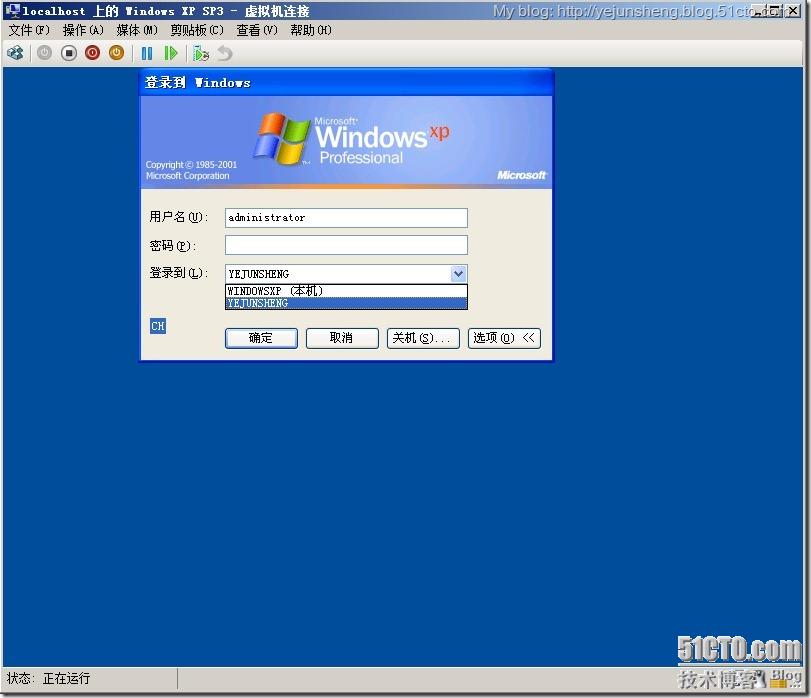Shut down the VM with the red power icon
Image resolution: width=811 pixels, height=698 pixels.
pos(93,53)
